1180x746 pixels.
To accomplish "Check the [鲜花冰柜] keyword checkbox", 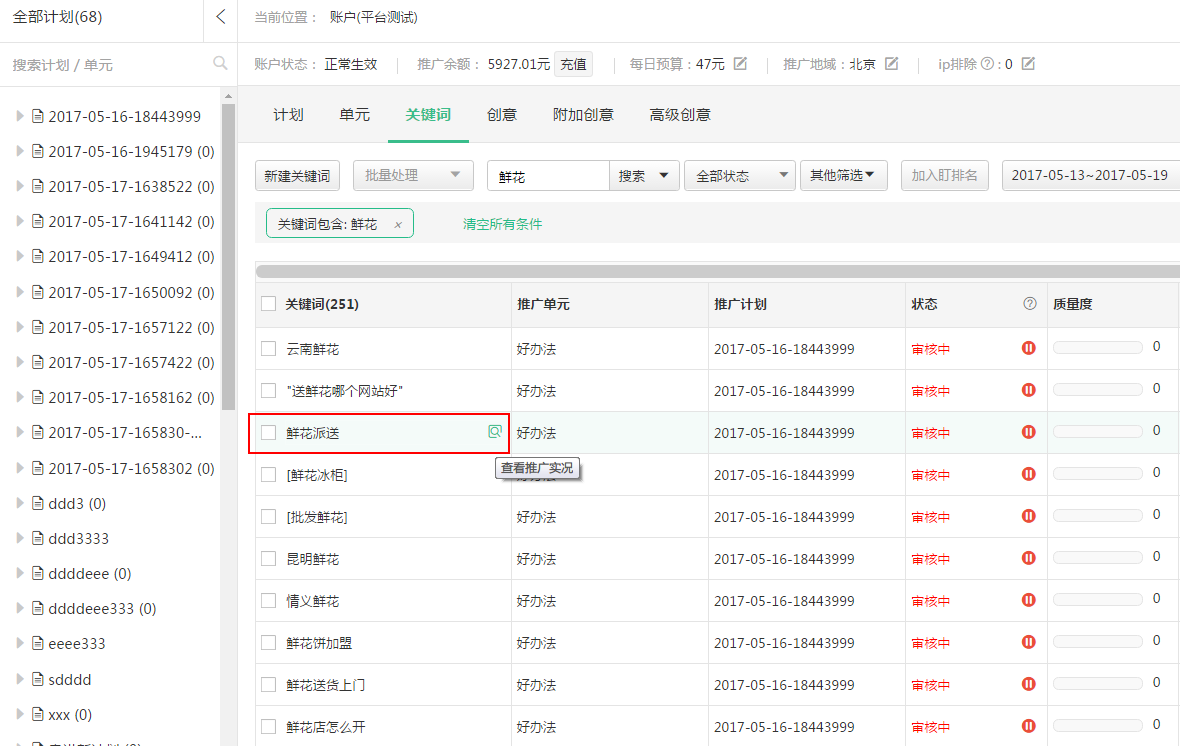I will (268, 474).
